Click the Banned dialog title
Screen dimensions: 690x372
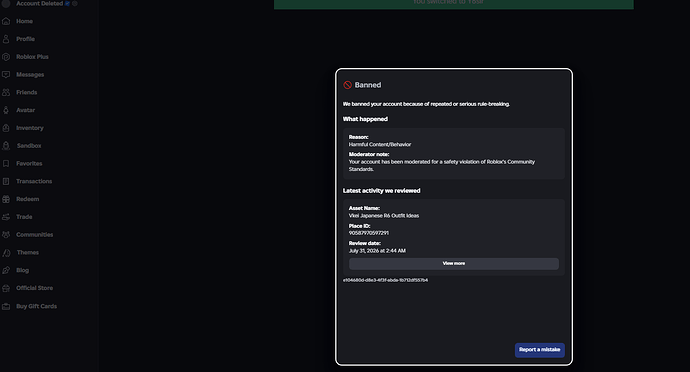click(368, 85)
